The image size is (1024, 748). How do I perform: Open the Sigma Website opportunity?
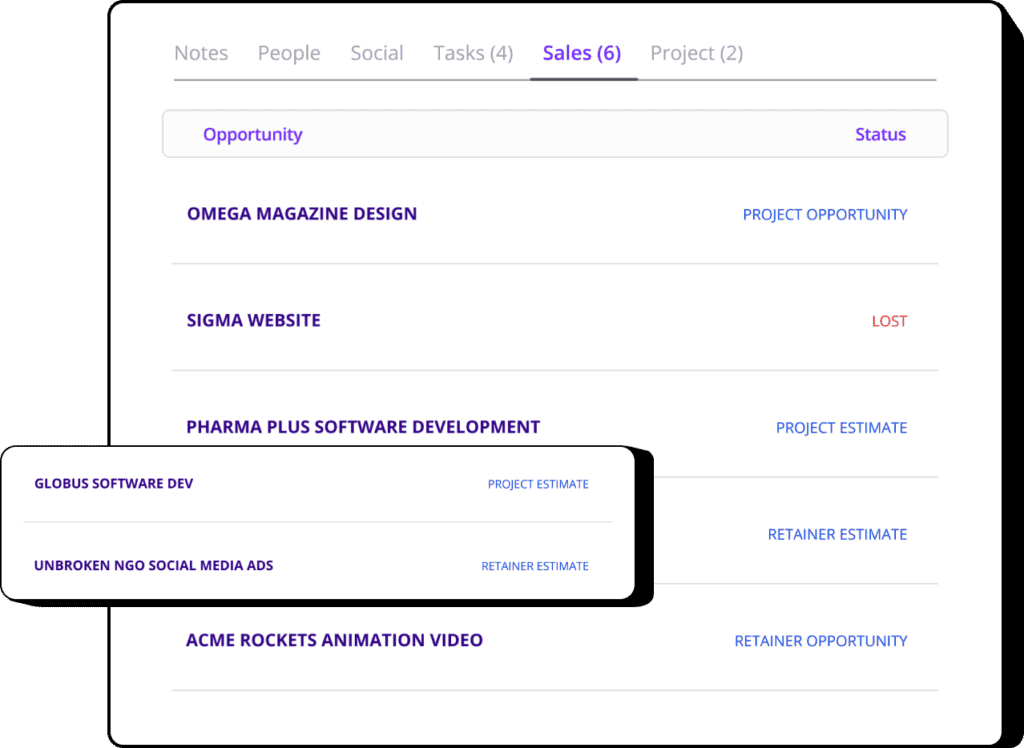click(x=254, y=321)
